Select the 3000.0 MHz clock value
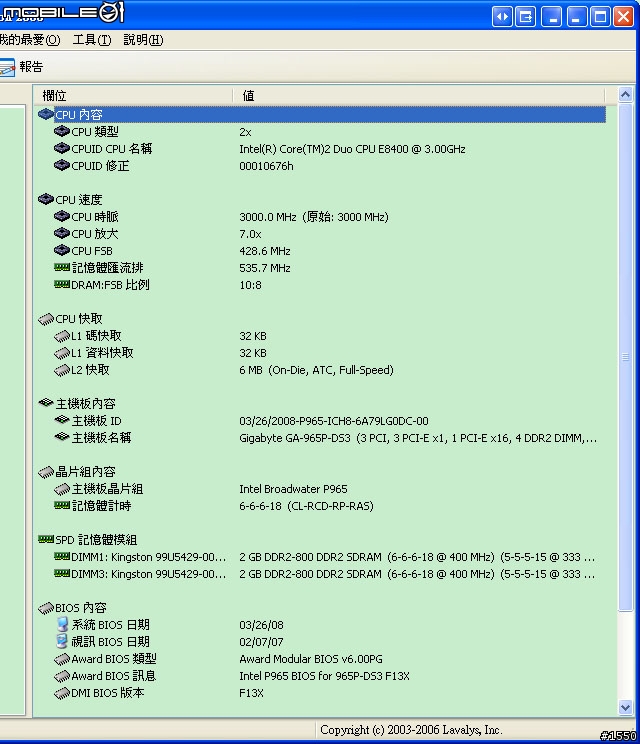 314,217
